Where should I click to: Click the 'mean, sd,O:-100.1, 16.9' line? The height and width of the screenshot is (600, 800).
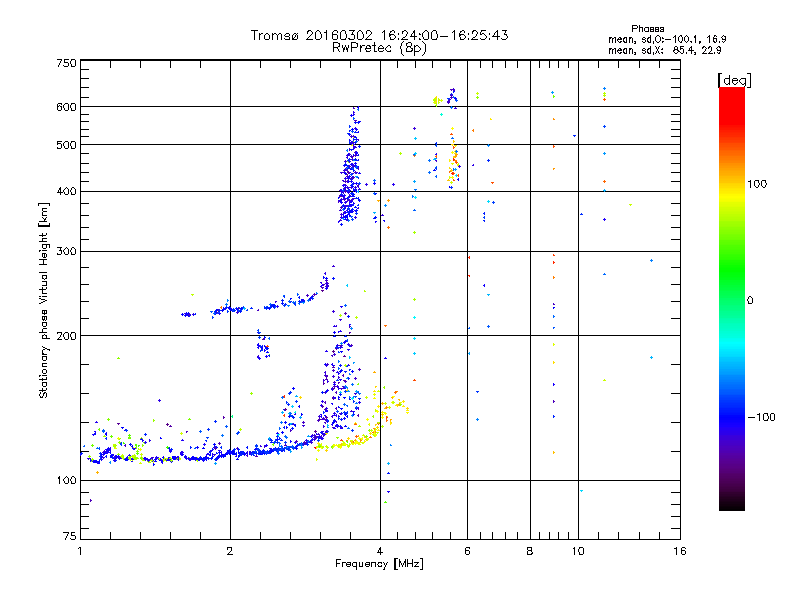click(x=667, y=39)
